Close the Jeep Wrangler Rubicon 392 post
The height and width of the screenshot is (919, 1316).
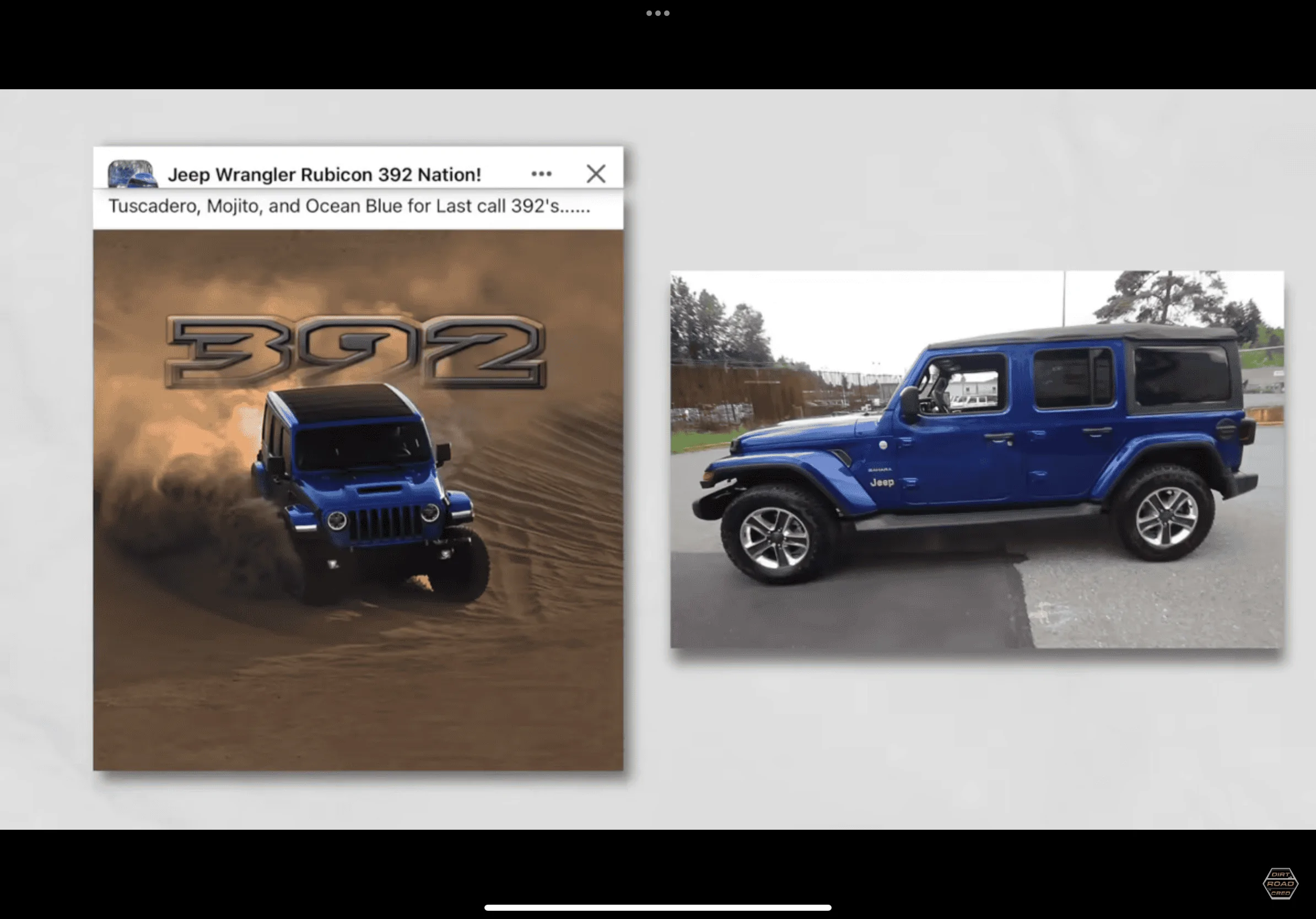[x=596, y=174]
